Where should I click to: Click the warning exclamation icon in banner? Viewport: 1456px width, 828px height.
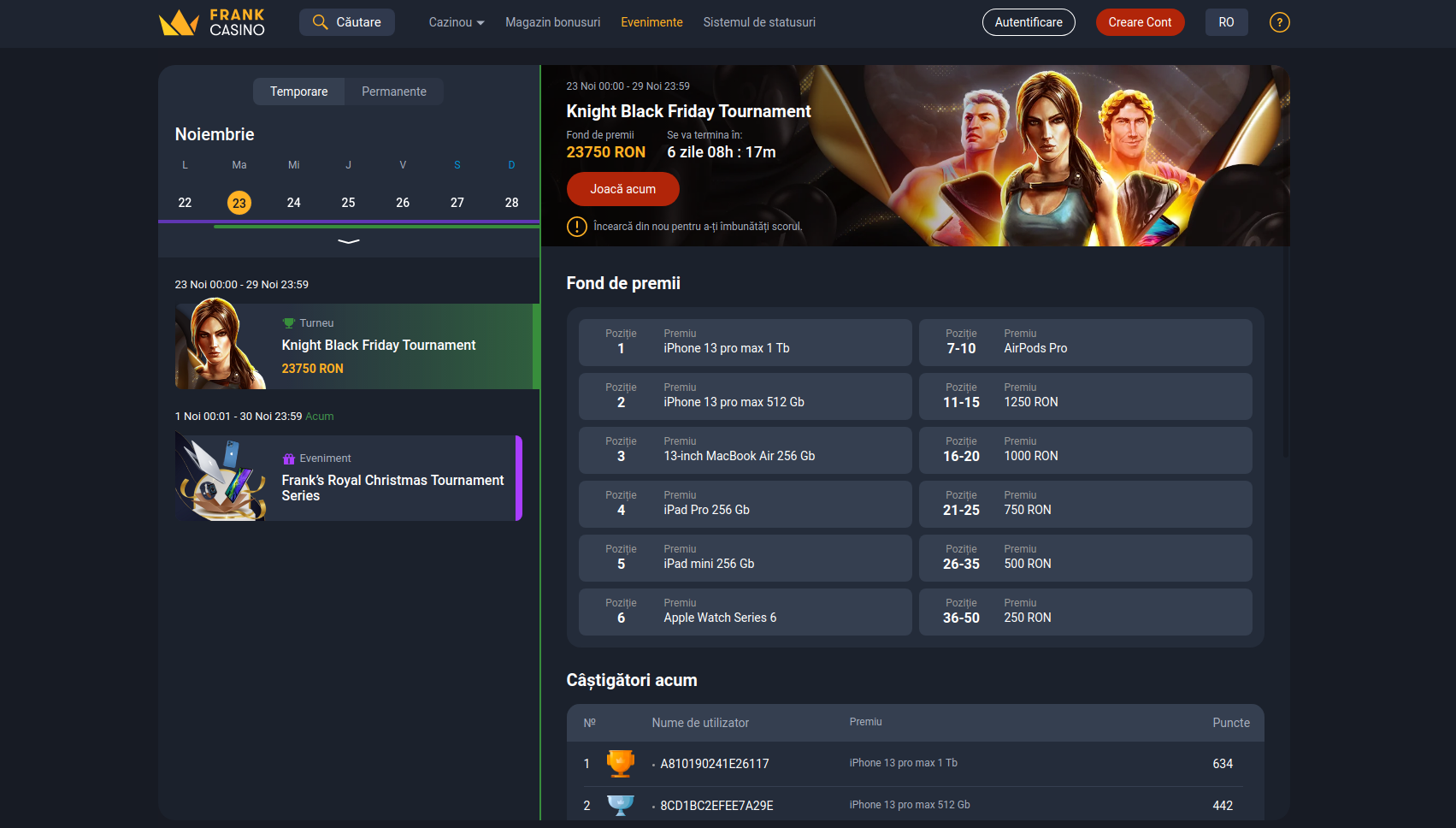tap(576, 227)
